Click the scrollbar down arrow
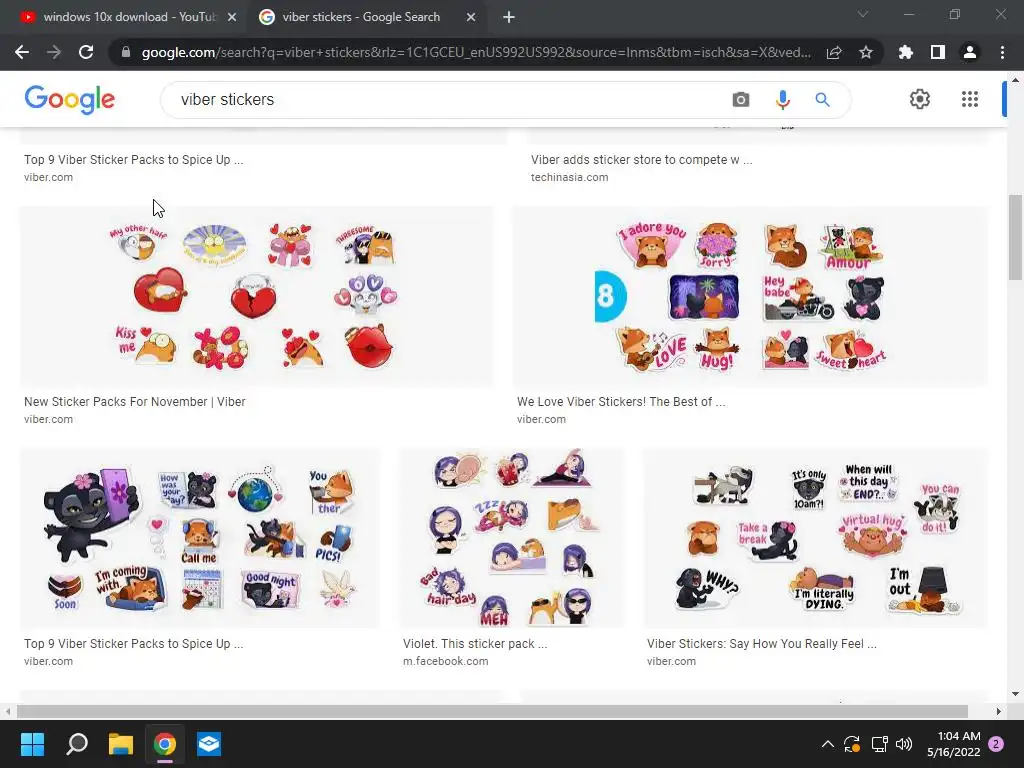The height and width of the screenshot is (768, 1024). [x=1015, y=694]
